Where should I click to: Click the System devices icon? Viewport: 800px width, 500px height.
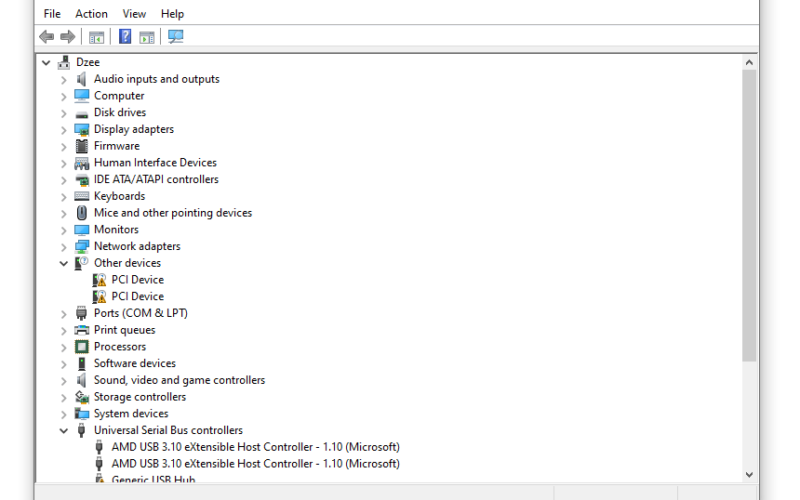[82, 414]
